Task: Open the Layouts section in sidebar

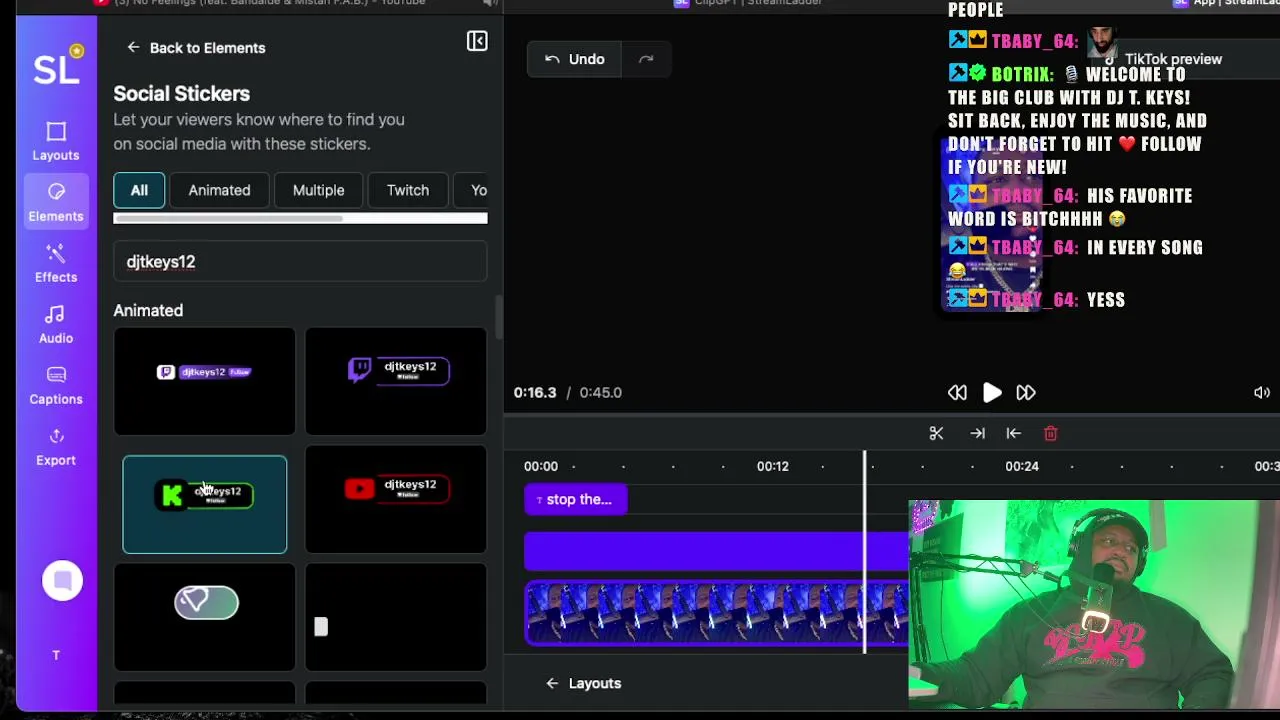Action: pos(56,141)
